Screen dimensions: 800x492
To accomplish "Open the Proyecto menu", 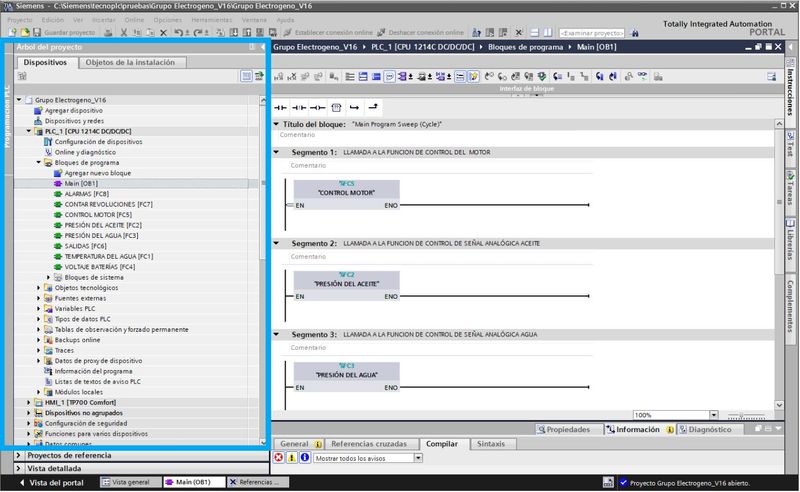I will click(20, 20).
